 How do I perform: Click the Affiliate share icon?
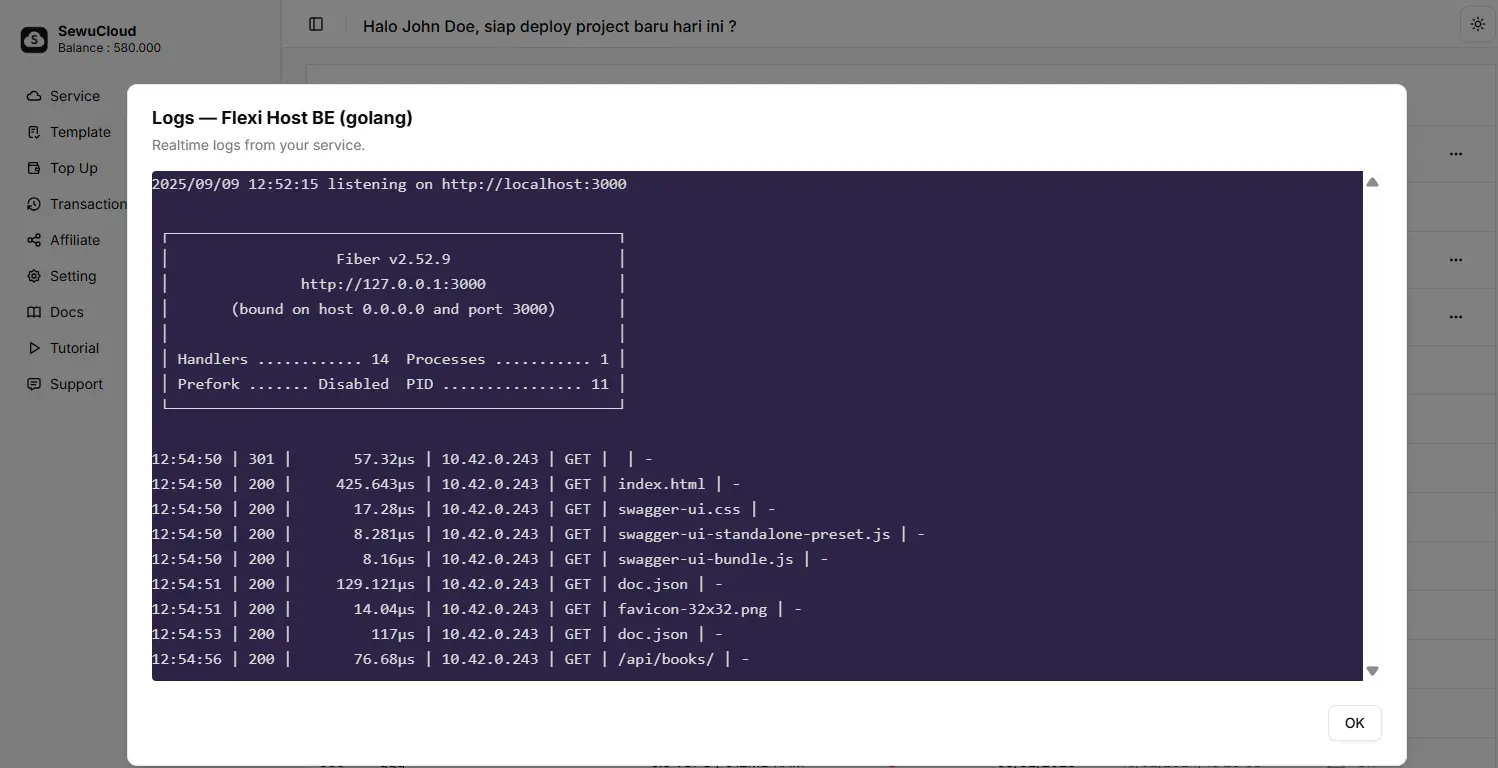click(x=34, y=240)
